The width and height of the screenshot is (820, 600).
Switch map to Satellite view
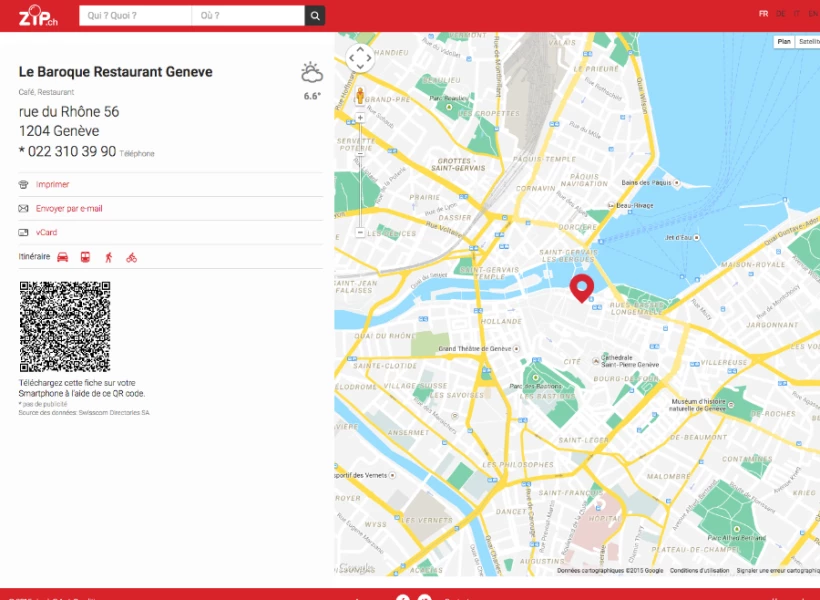coord(808,42)
